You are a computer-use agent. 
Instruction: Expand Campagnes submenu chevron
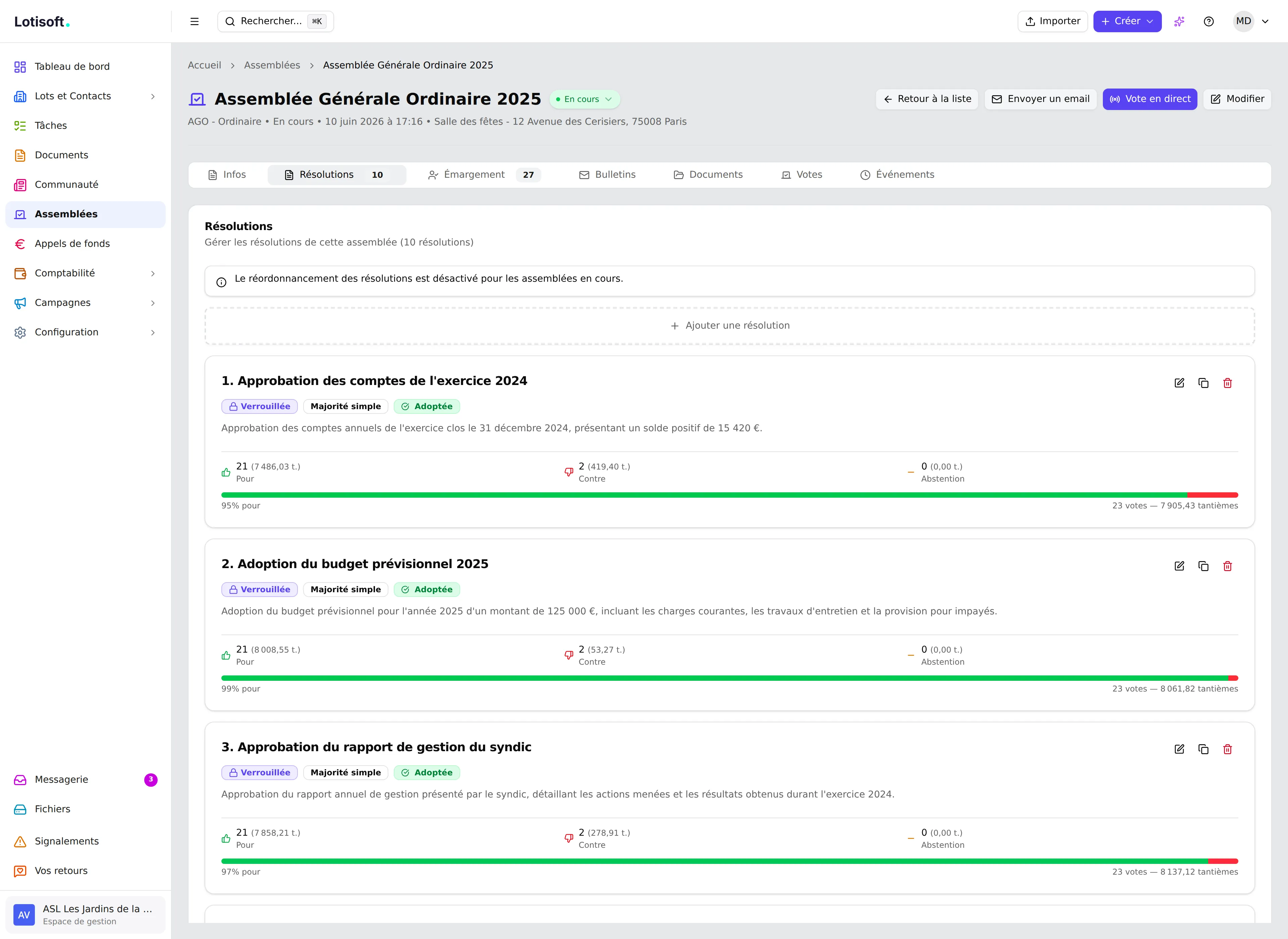(152, 303)
